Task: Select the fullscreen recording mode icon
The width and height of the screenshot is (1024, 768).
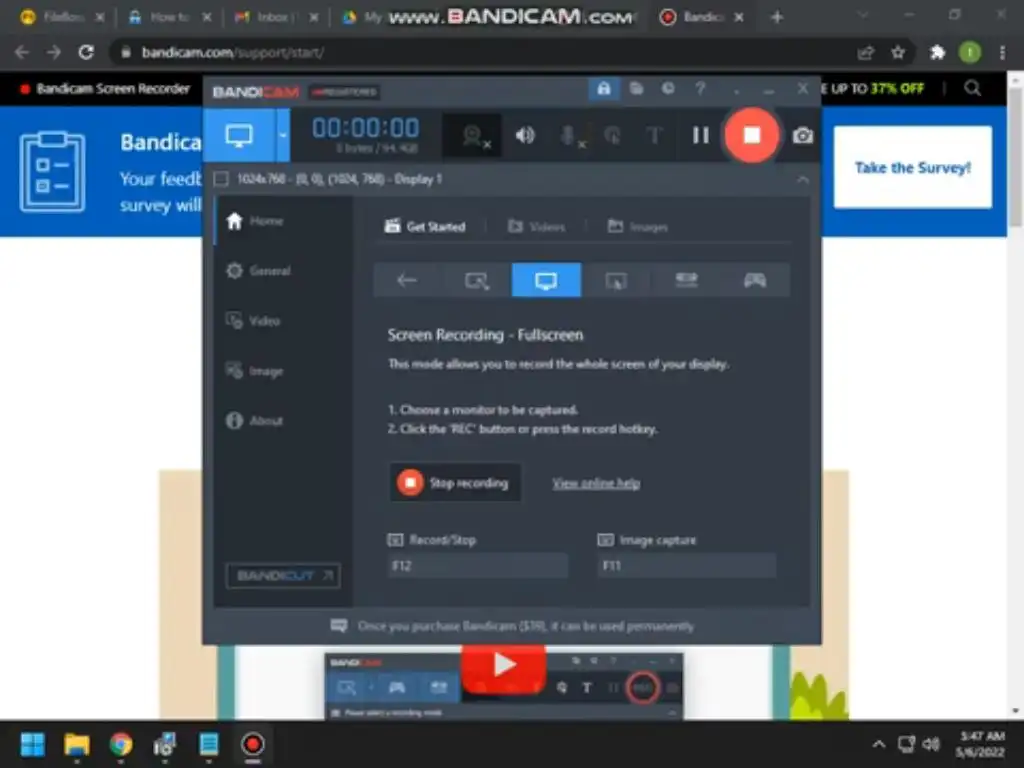Action: (x=546, y=280)
